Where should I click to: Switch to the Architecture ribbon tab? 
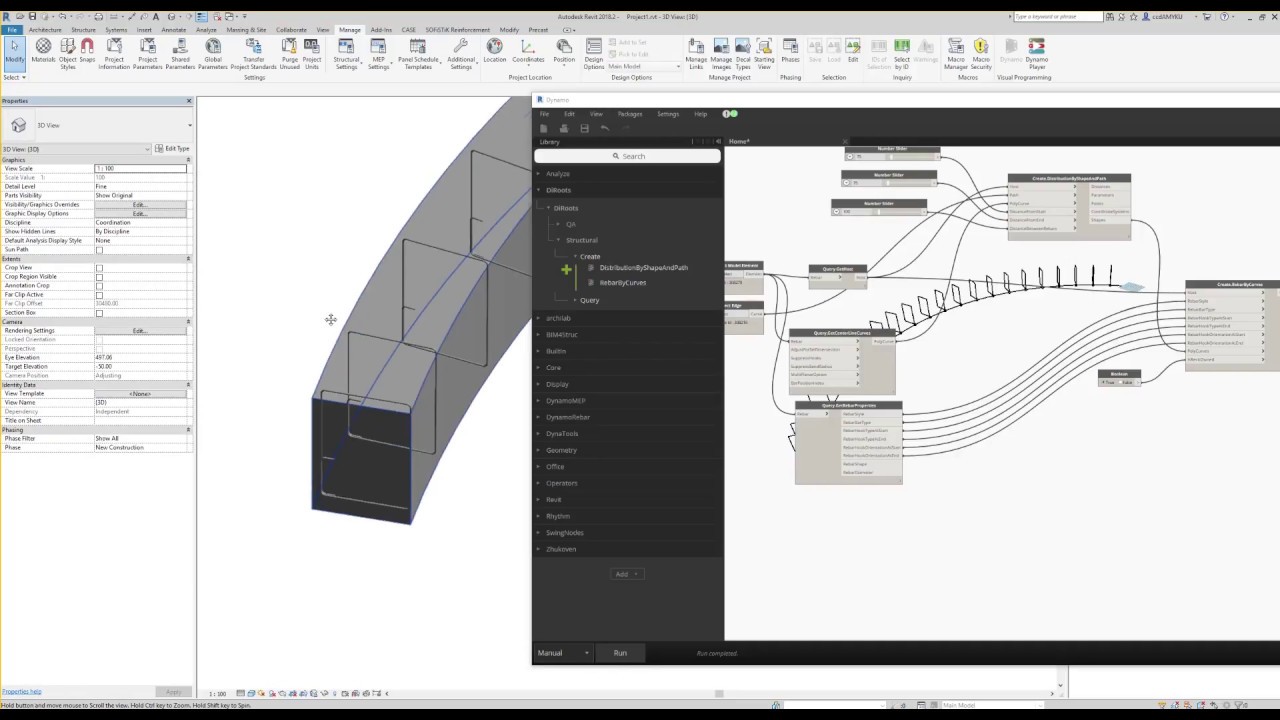(45, 30)
